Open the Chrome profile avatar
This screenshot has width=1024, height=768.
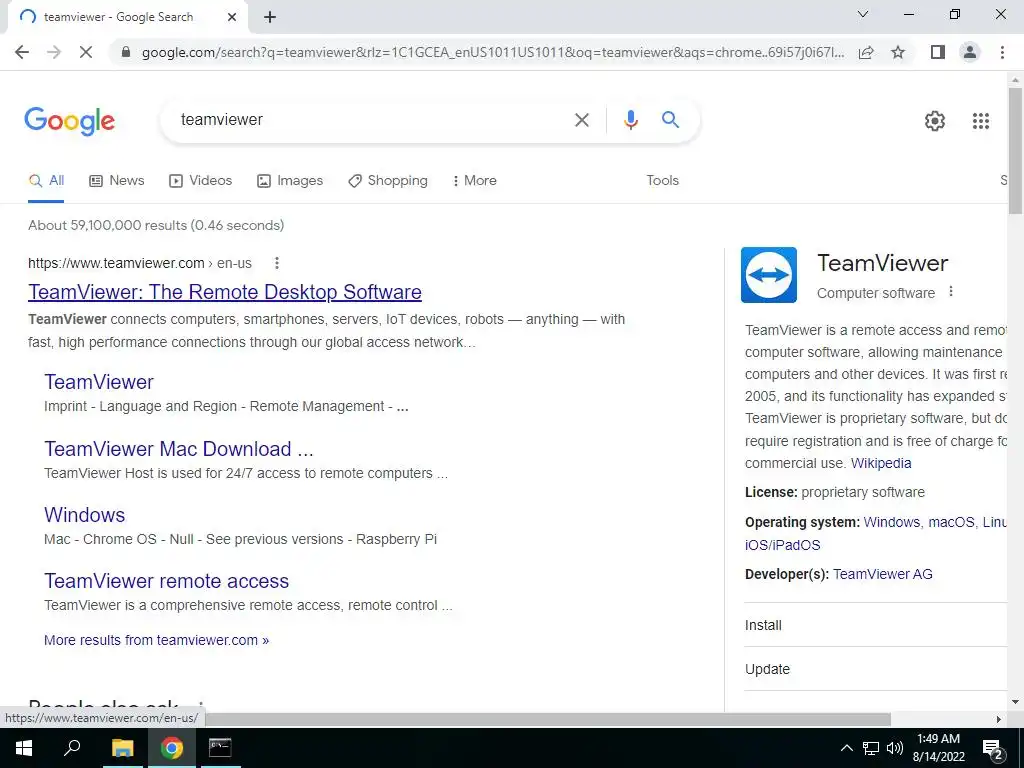(970, 52)
